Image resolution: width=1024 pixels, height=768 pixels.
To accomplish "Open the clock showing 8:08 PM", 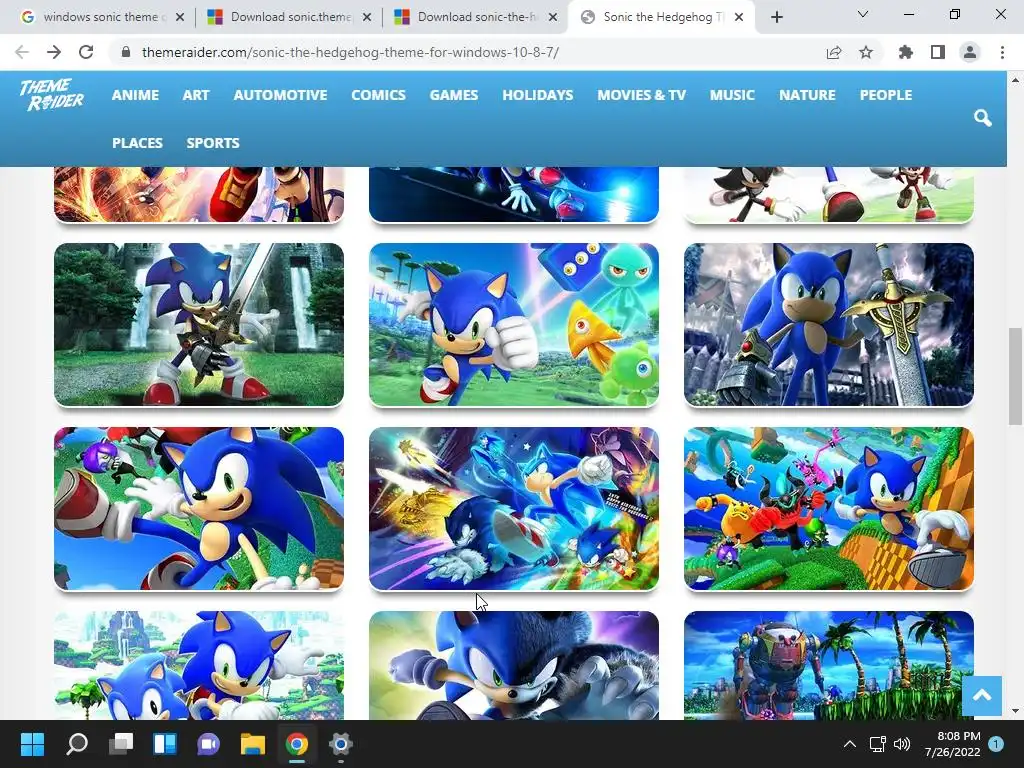I will [953, 744].
